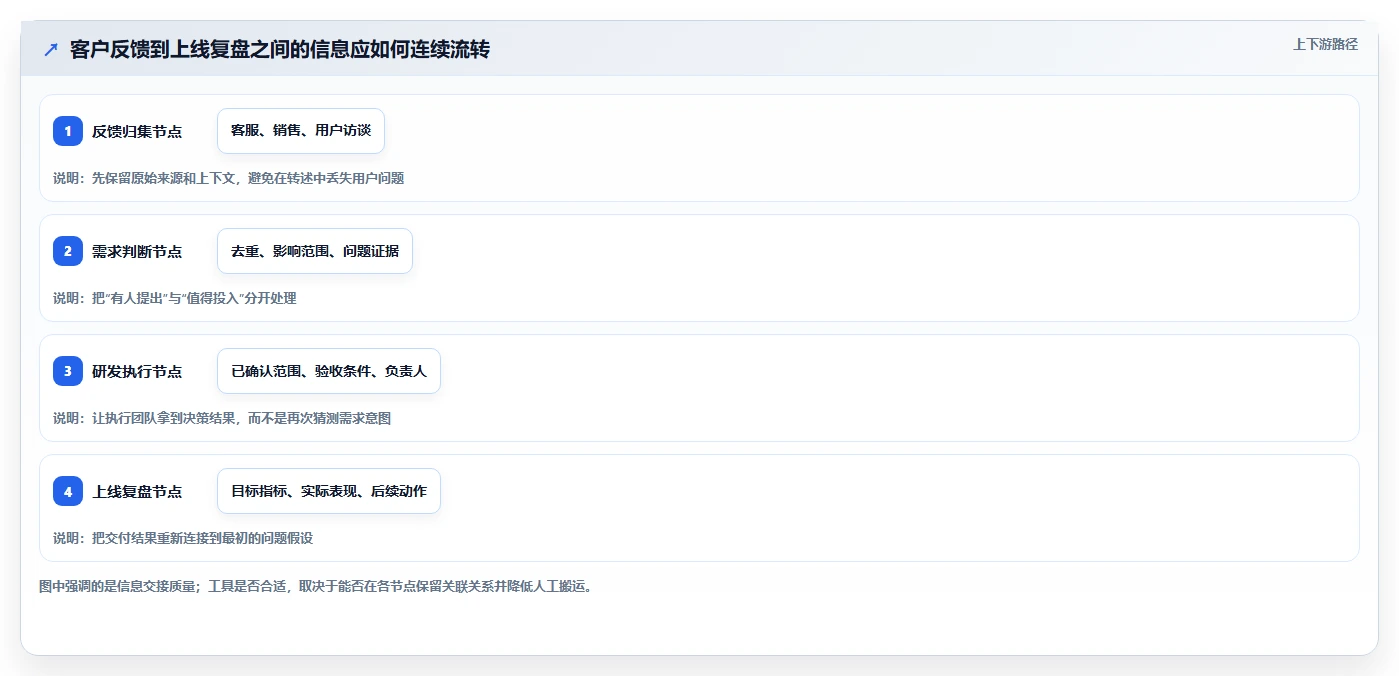Select the 目标指标、实际表现、后续动作 chip

pyautogui.click(x=329, y=491)
